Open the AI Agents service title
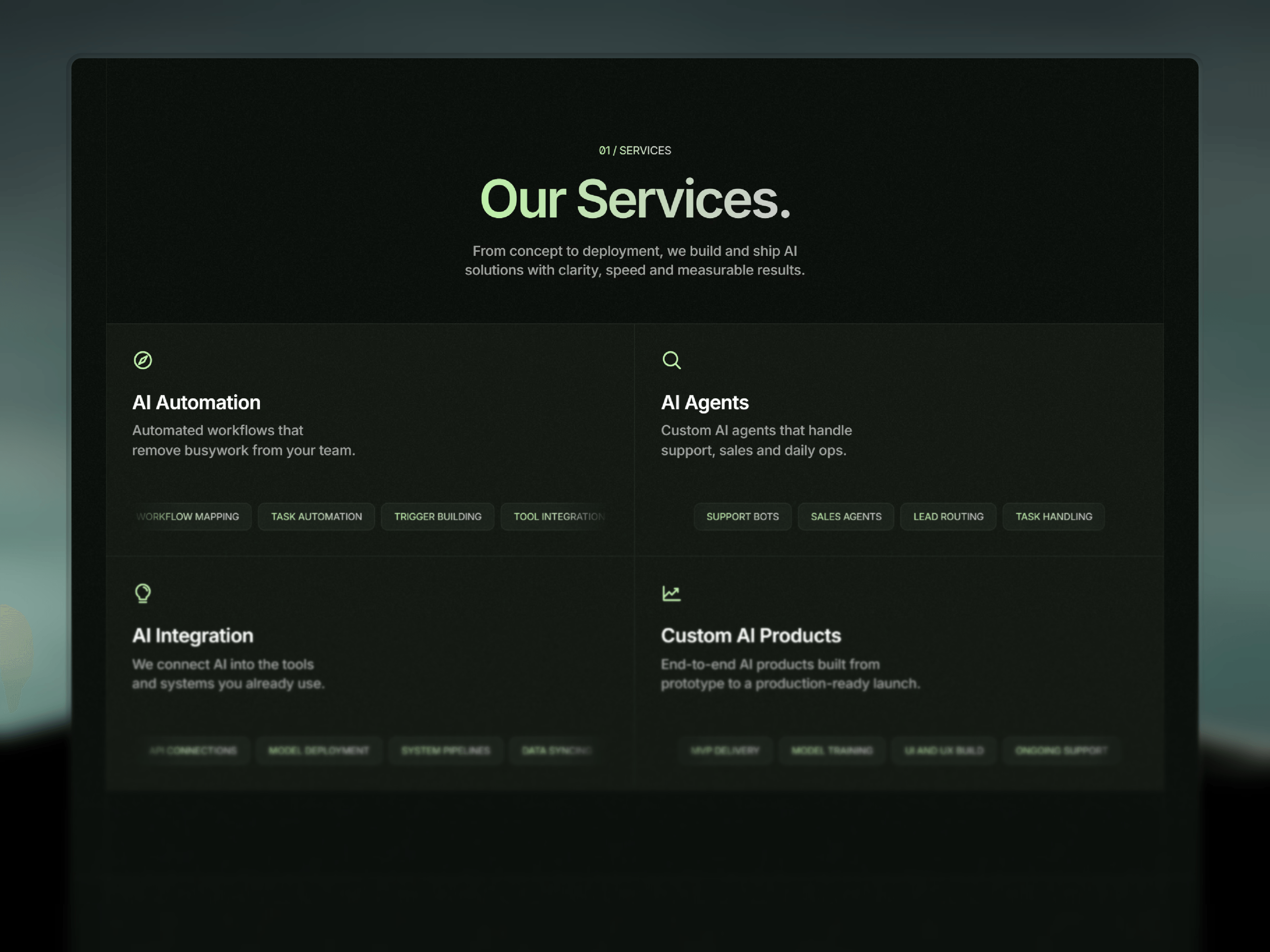 coord(705,402)
